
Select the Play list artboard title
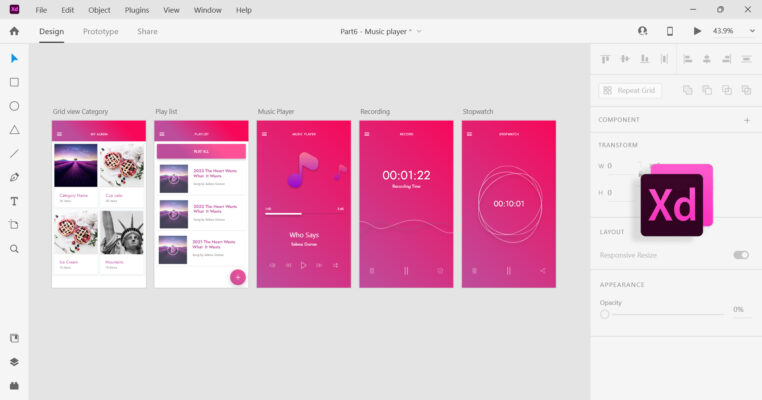tap(166, 111)
